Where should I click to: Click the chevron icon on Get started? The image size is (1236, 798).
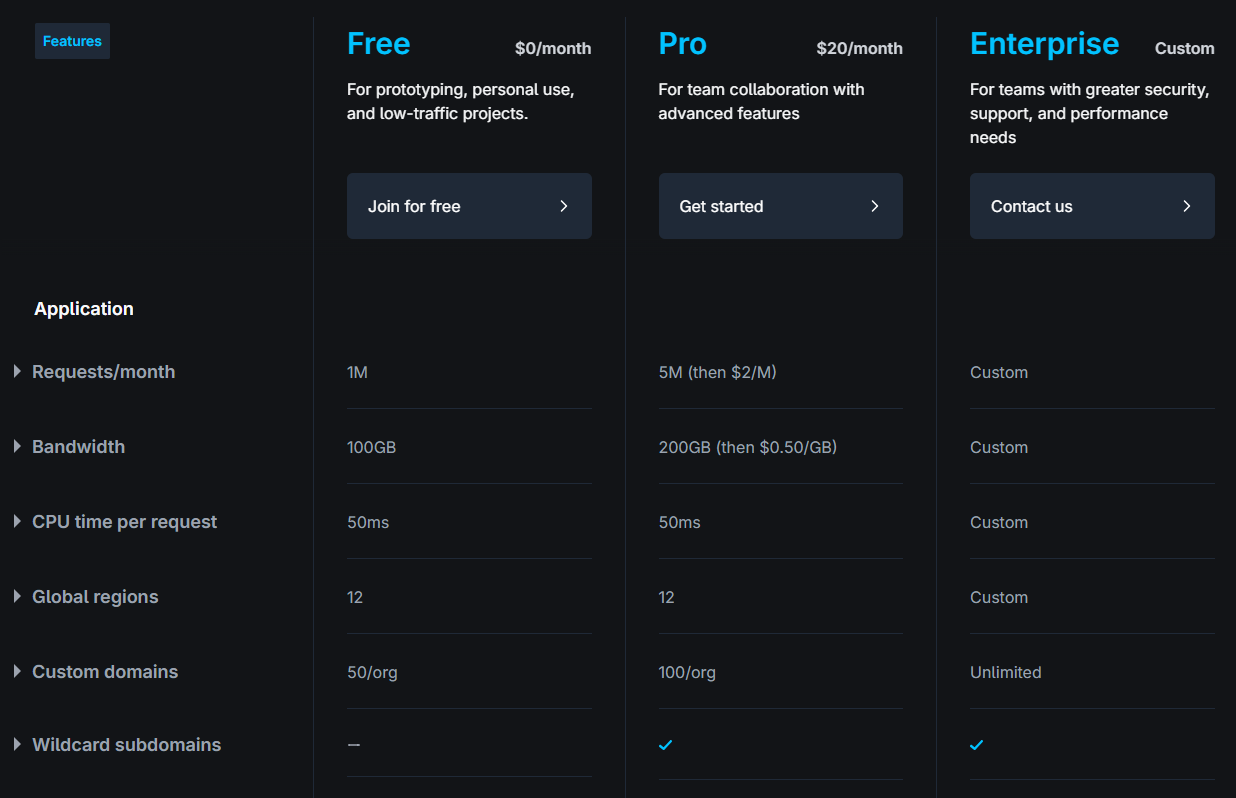click(875, 206)
